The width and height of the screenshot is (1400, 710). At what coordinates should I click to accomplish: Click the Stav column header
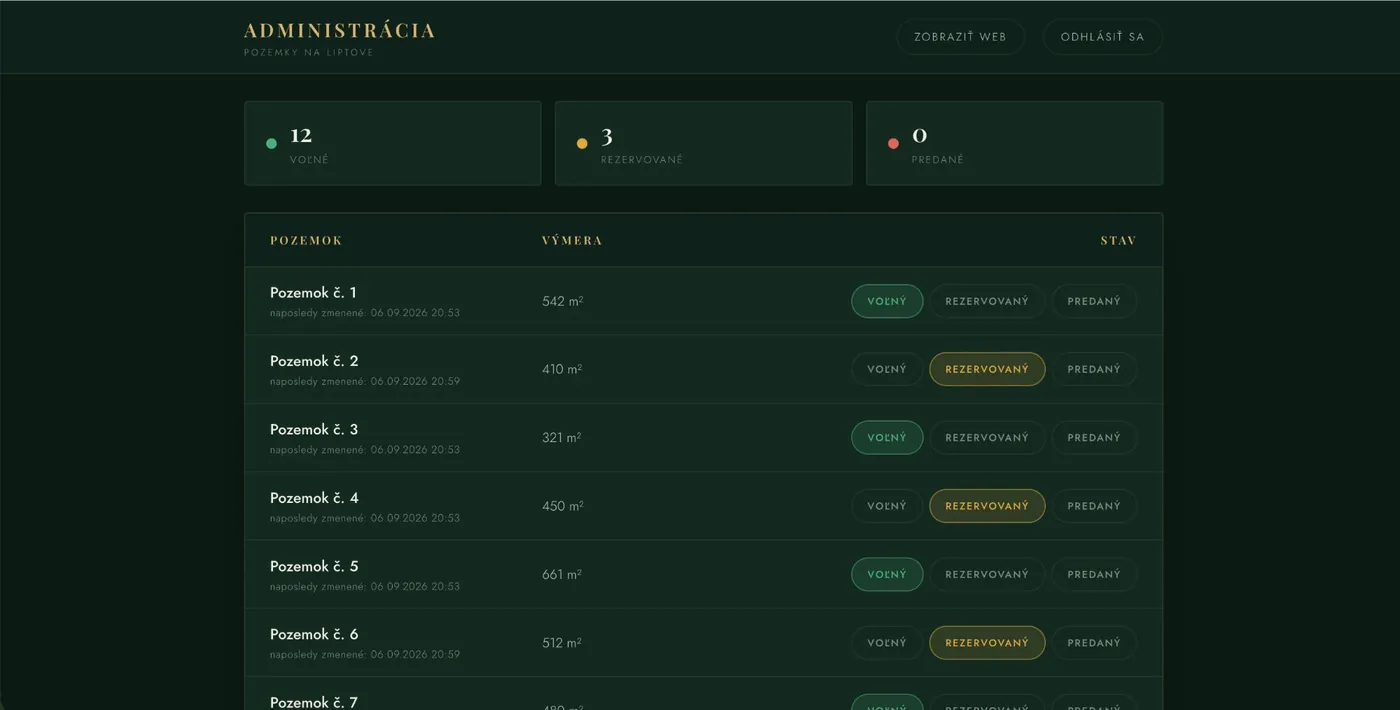tap(1118, 240)
